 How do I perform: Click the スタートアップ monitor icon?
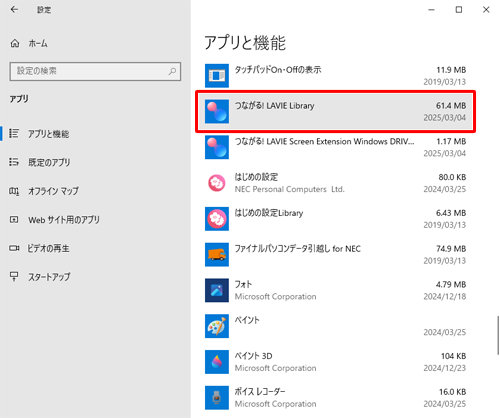[x=14, y=276]
